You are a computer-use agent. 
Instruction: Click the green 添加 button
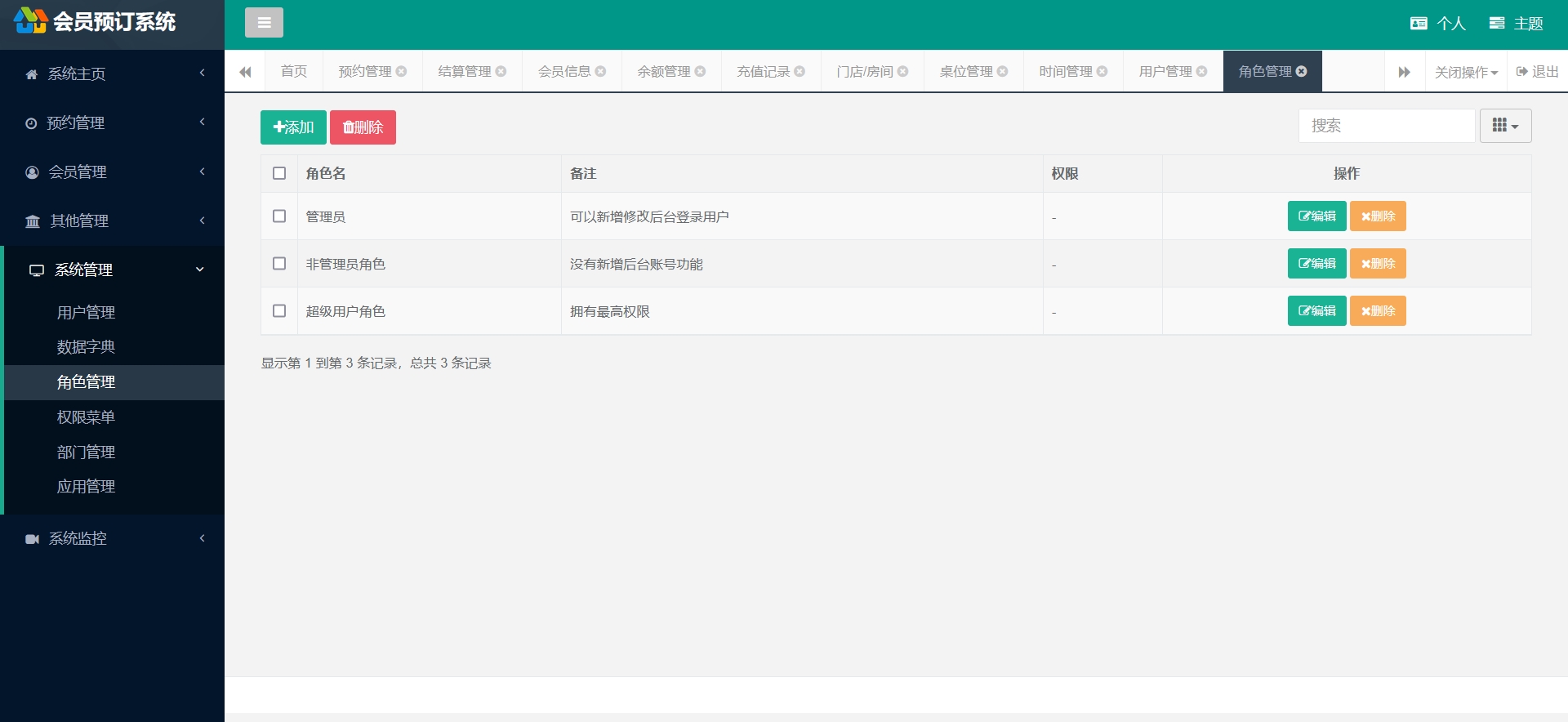293,127
